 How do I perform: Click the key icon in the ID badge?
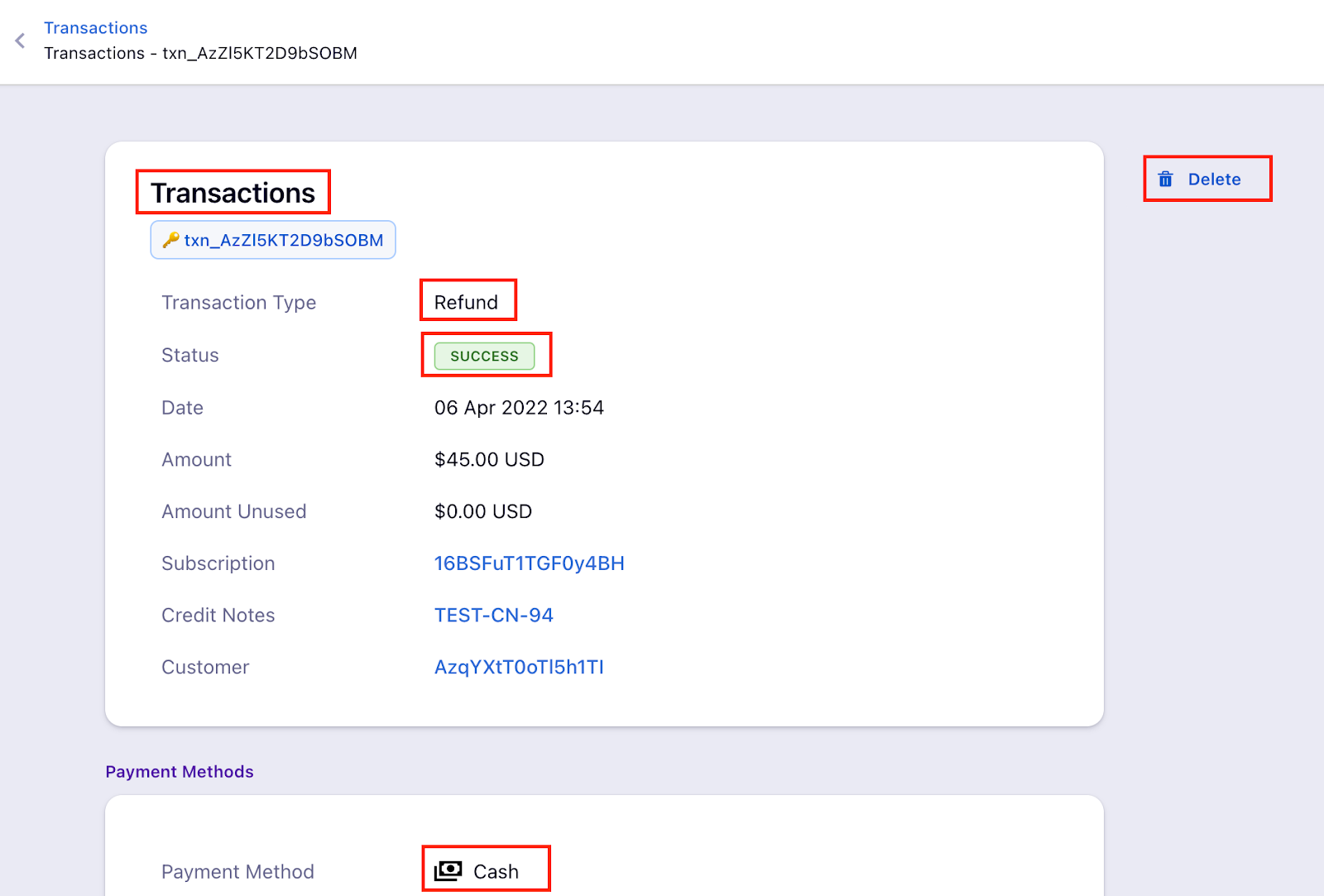(170, 240)
